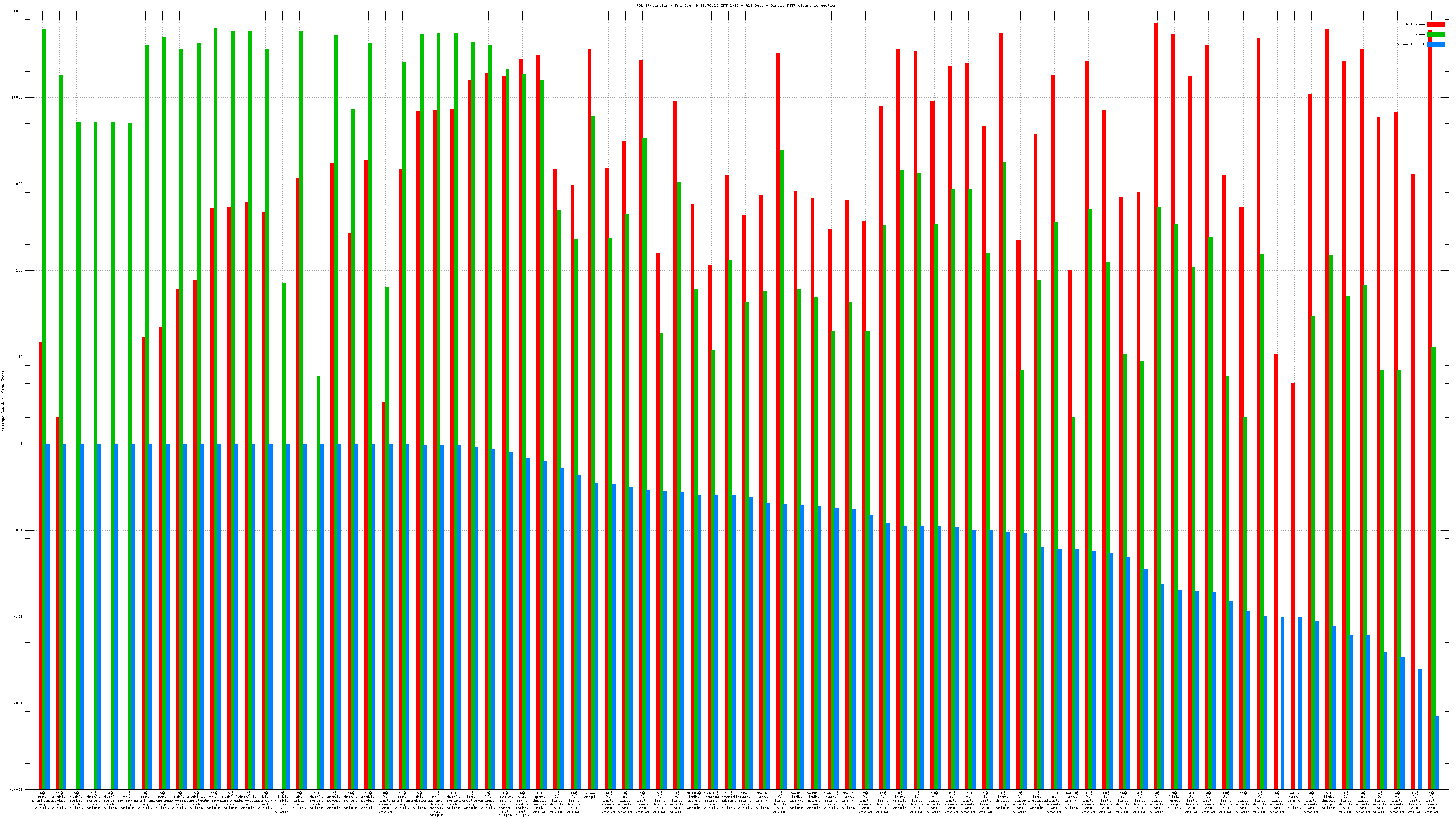1456x819 pixels.
Task: Click the 1 y-axis tick label
Action: 21,444
